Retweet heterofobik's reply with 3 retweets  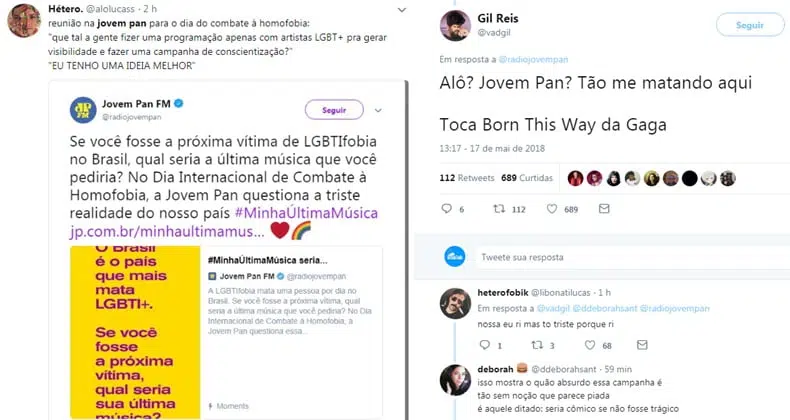(537, 345)
